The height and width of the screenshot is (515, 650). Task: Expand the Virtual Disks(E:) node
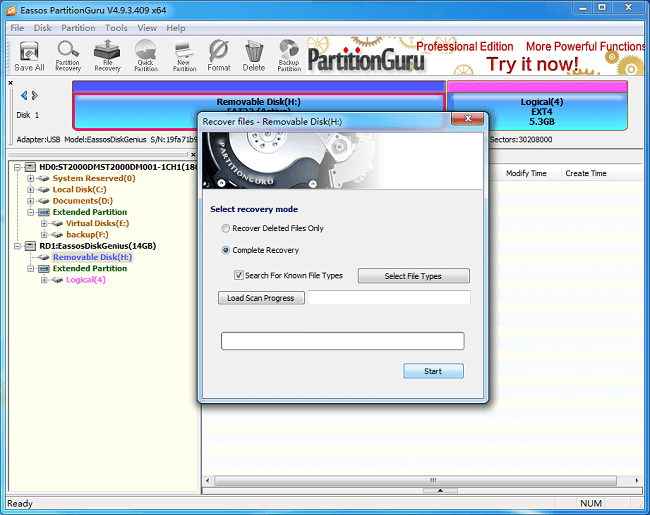pos(44,223)
